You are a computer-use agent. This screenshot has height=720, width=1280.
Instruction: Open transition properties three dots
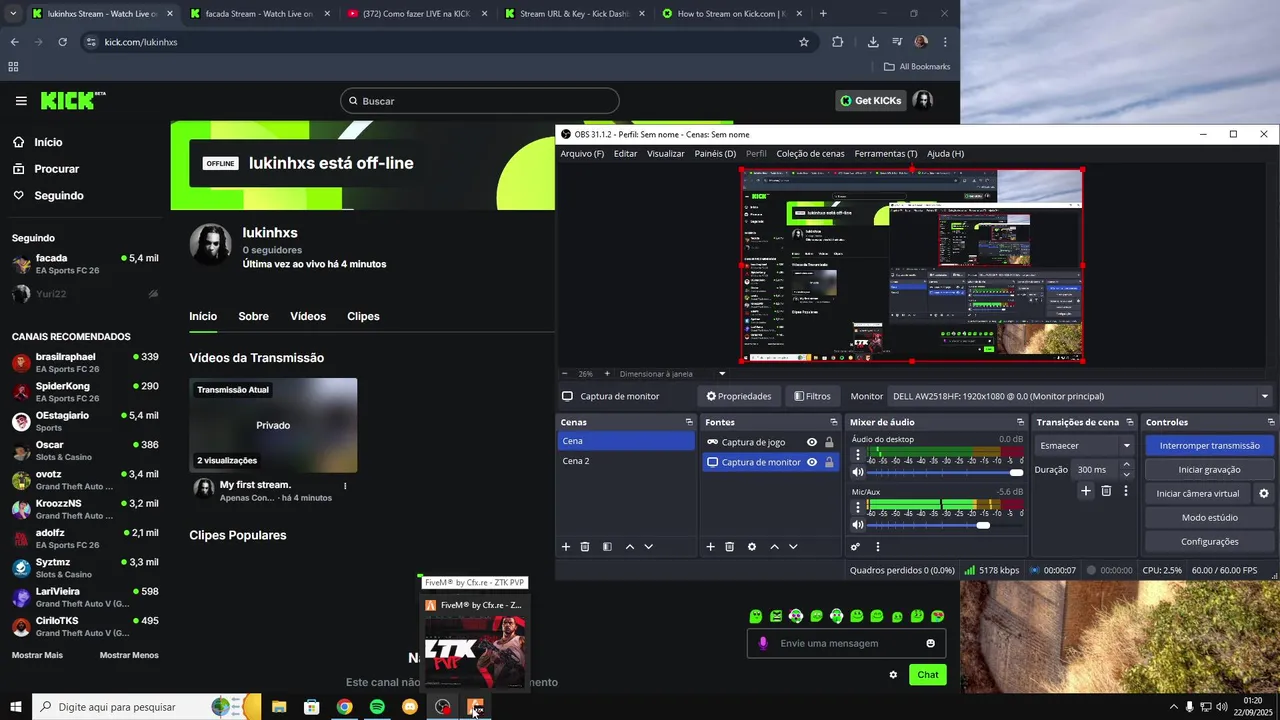(1126, 491)
